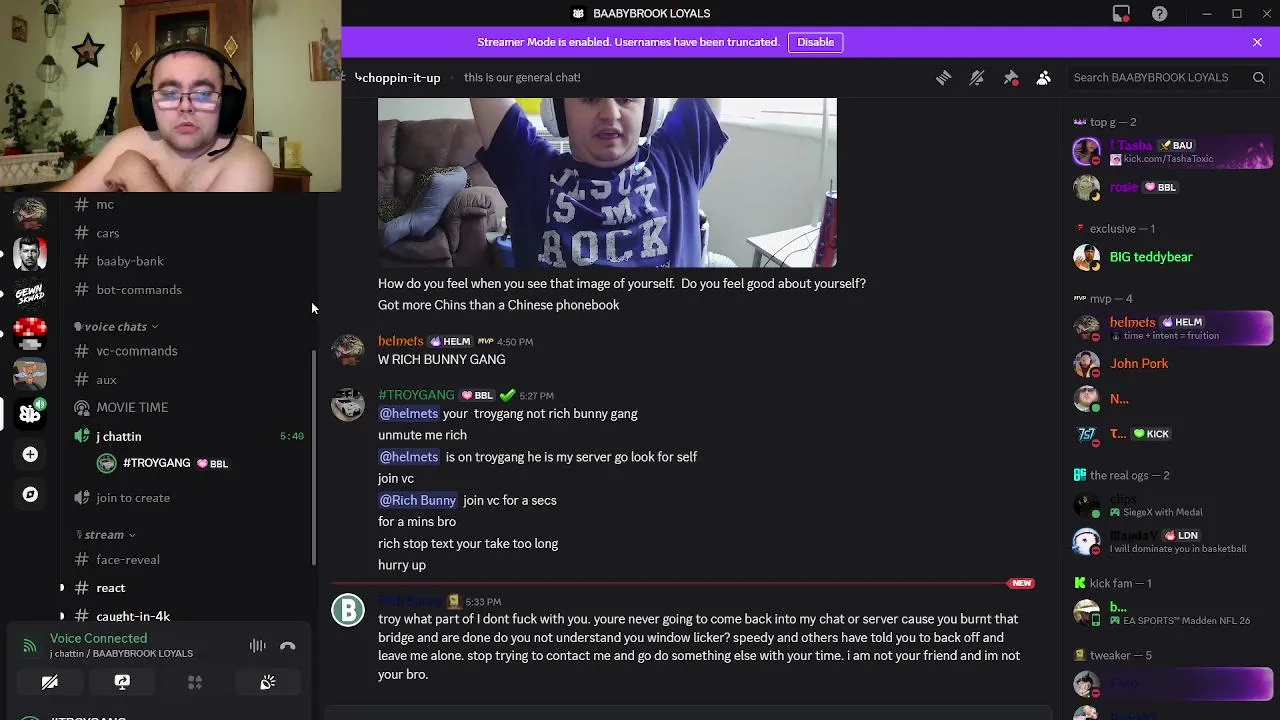
Task: Open the Threads icon in channel header
Action: (943, 78)
